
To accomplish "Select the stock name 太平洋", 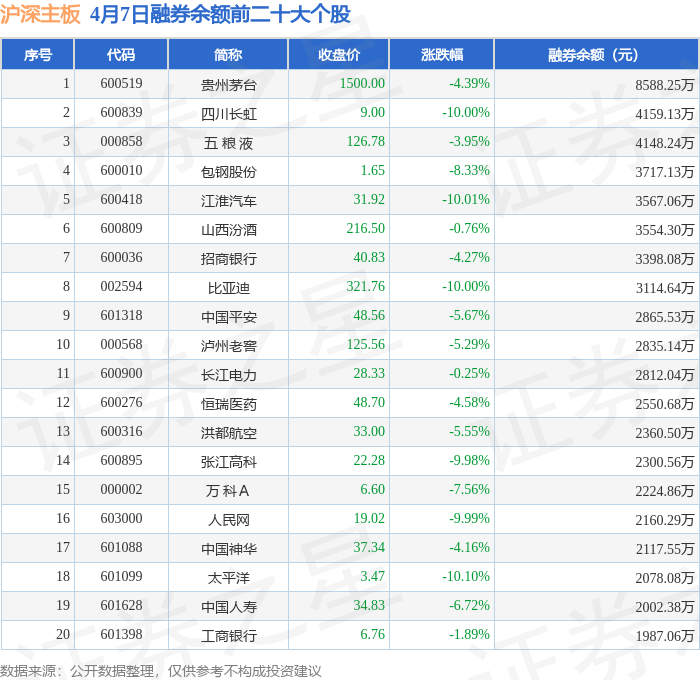I will (229, 578).
